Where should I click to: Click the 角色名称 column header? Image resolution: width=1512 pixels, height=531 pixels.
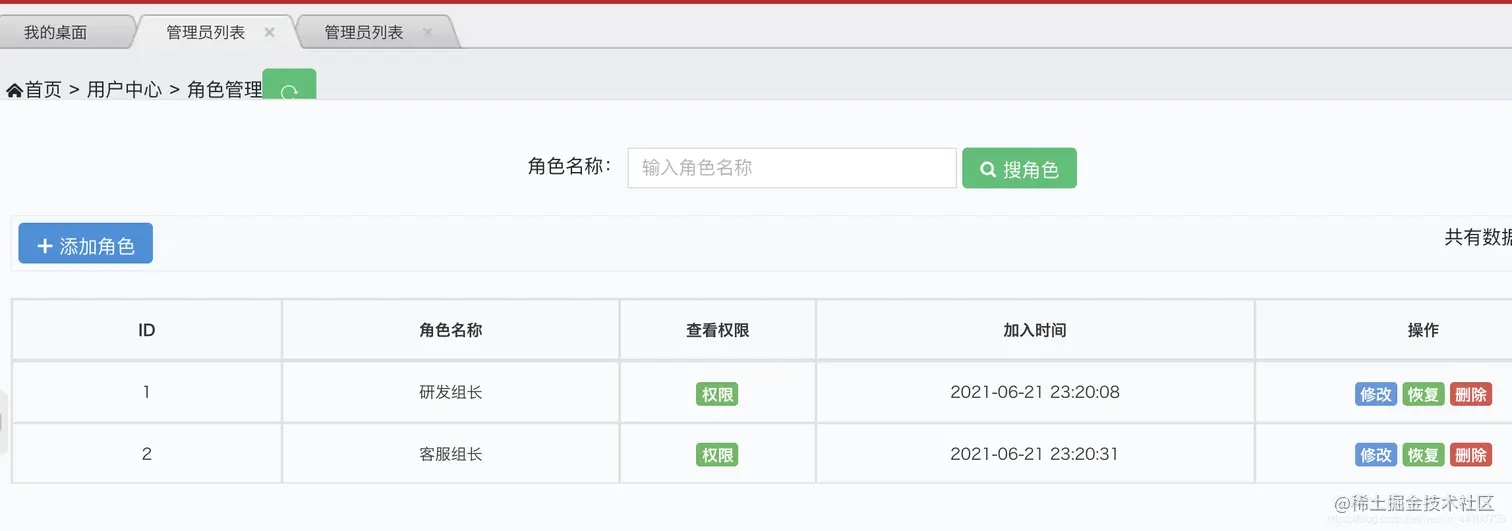coord(451,330)
